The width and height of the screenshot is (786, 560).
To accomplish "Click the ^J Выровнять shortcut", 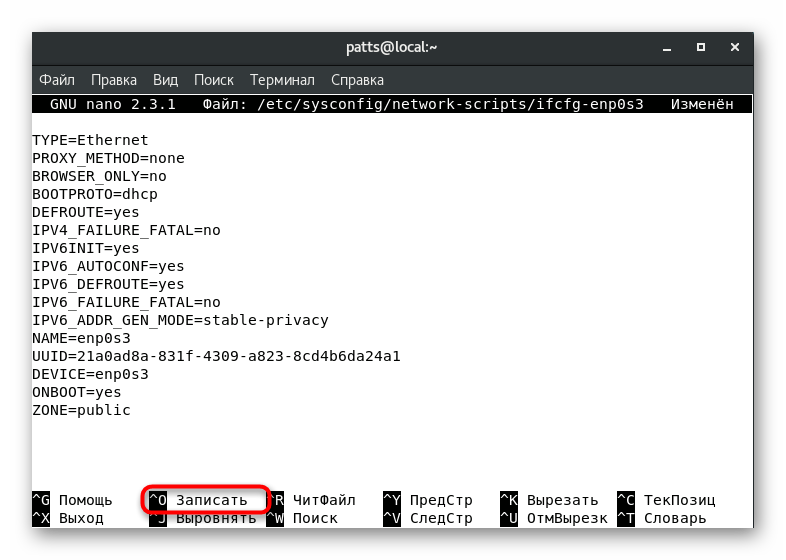I will pos(203,518).
